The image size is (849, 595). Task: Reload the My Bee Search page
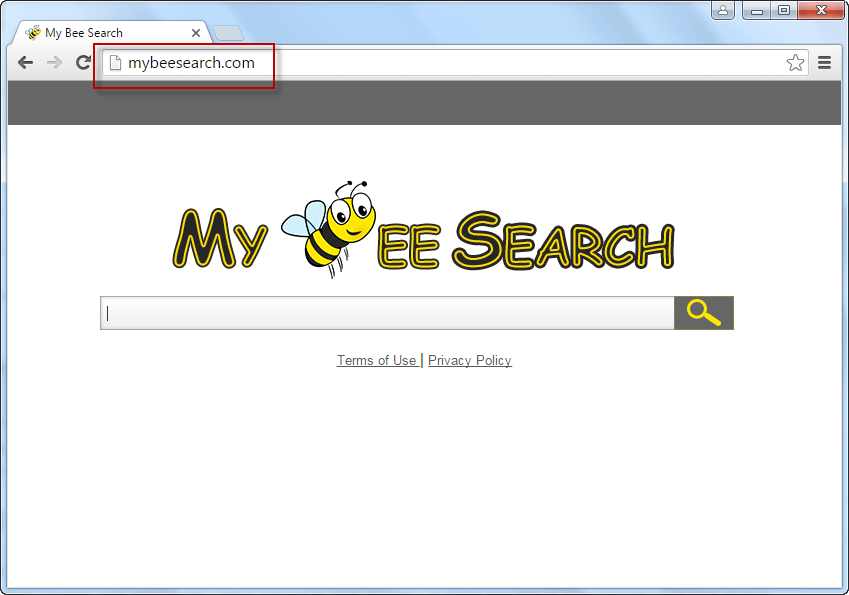[x=83, y=63]
